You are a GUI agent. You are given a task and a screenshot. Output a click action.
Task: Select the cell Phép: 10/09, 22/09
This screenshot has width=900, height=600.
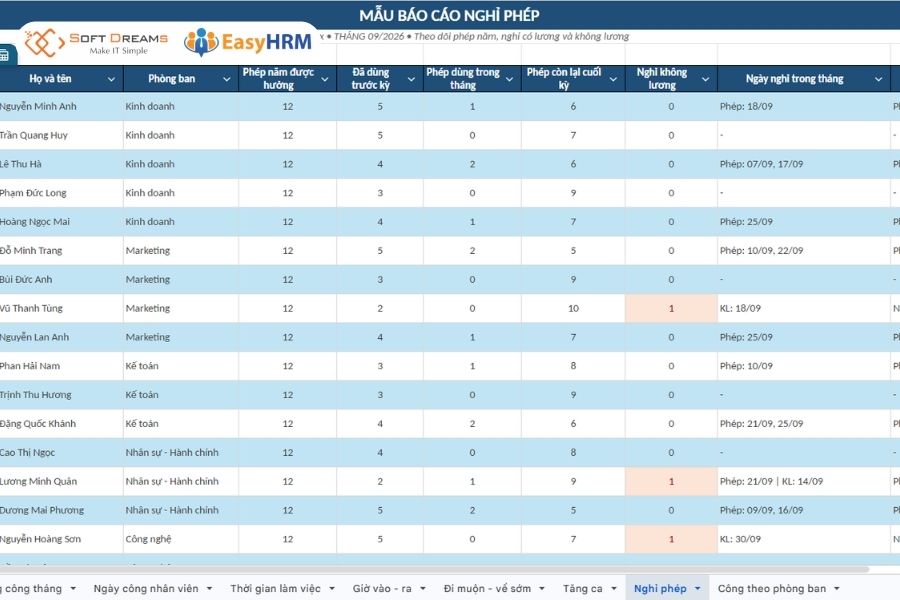click(804, 251)
